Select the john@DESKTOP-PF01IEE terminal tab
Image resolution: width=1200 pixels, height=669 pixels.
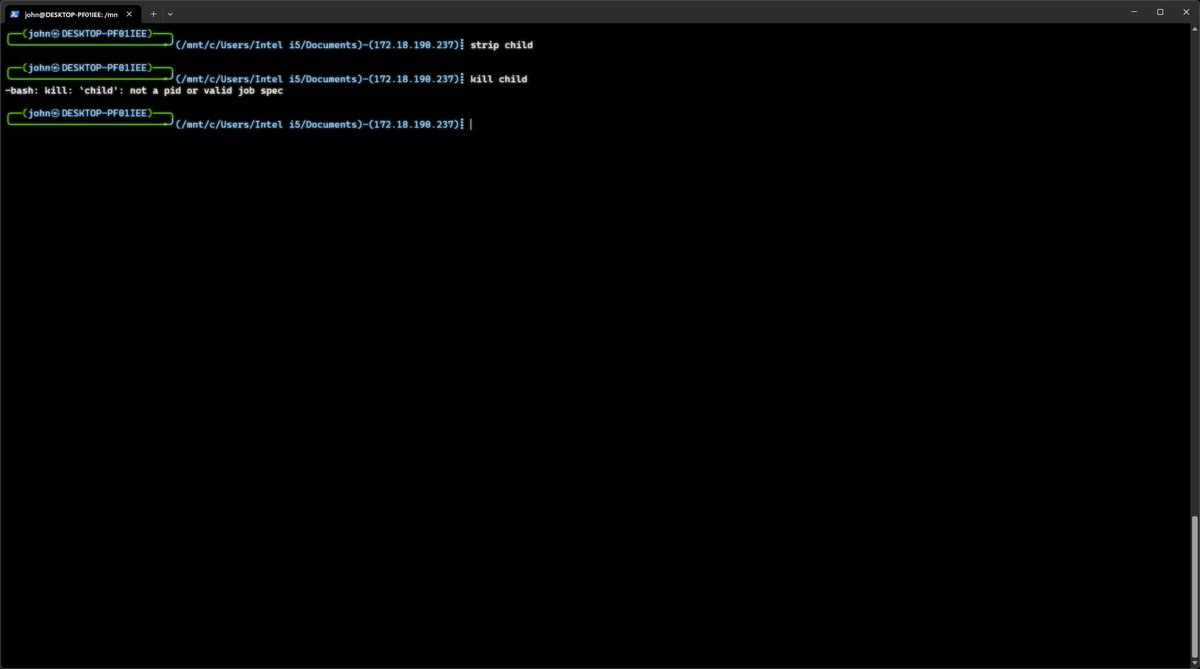point(70,14)
